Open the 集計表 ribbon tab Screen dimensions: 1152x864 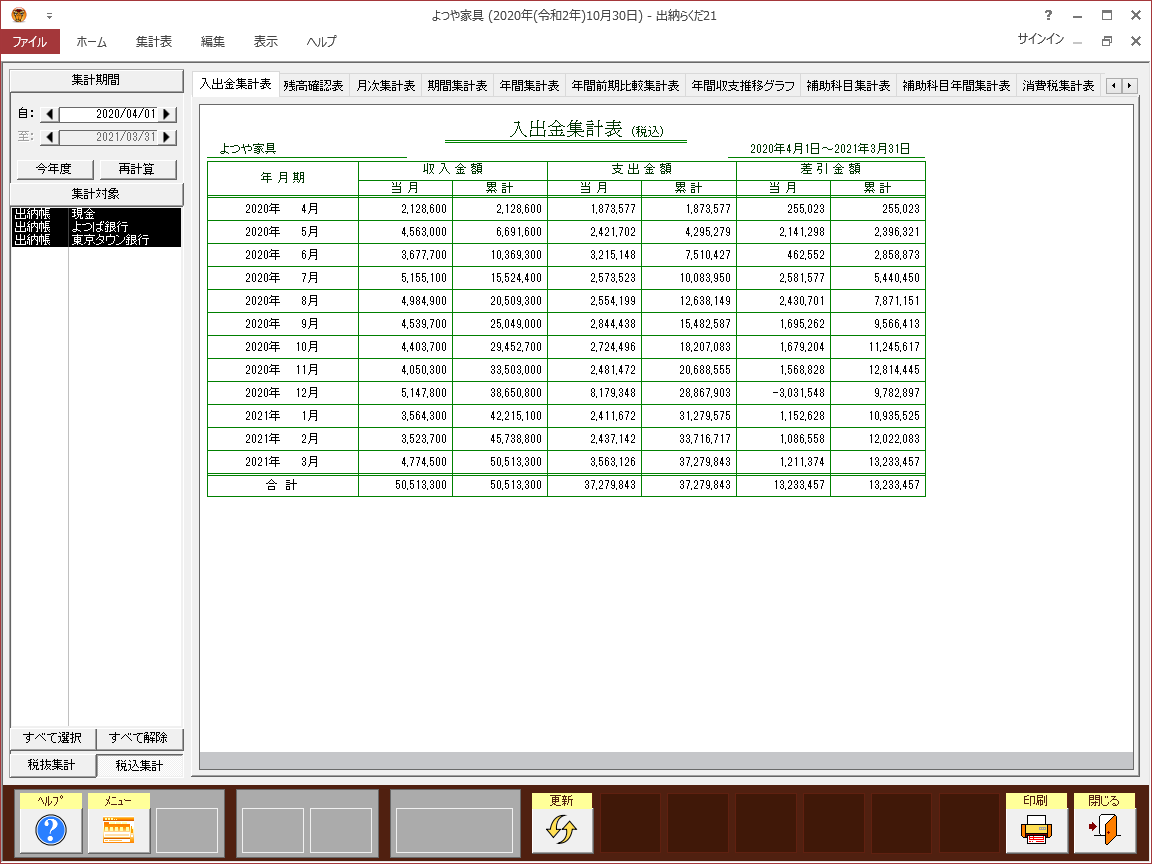click(154, 42)
